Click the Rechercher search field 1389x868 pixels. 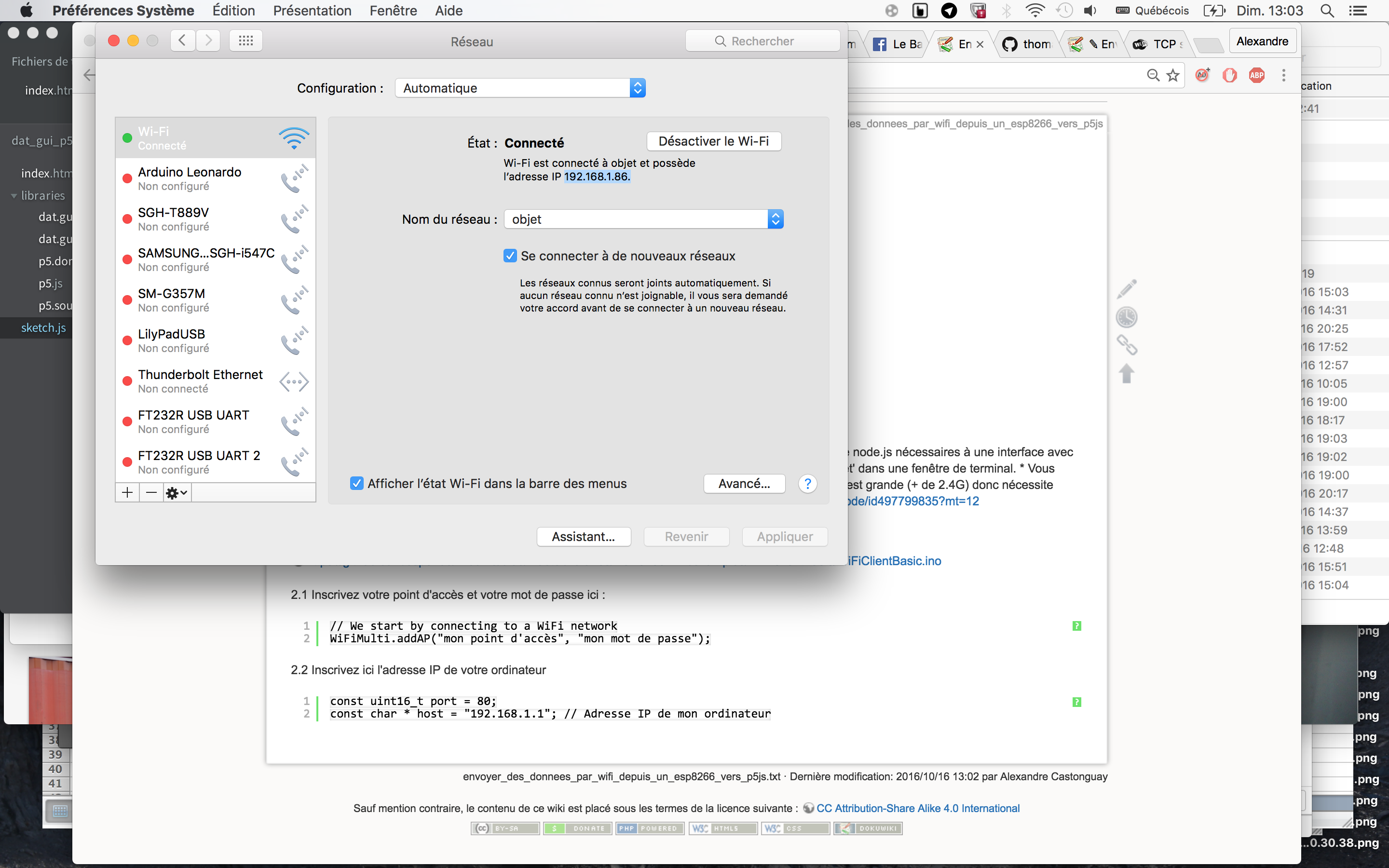[x=762, y=41]
